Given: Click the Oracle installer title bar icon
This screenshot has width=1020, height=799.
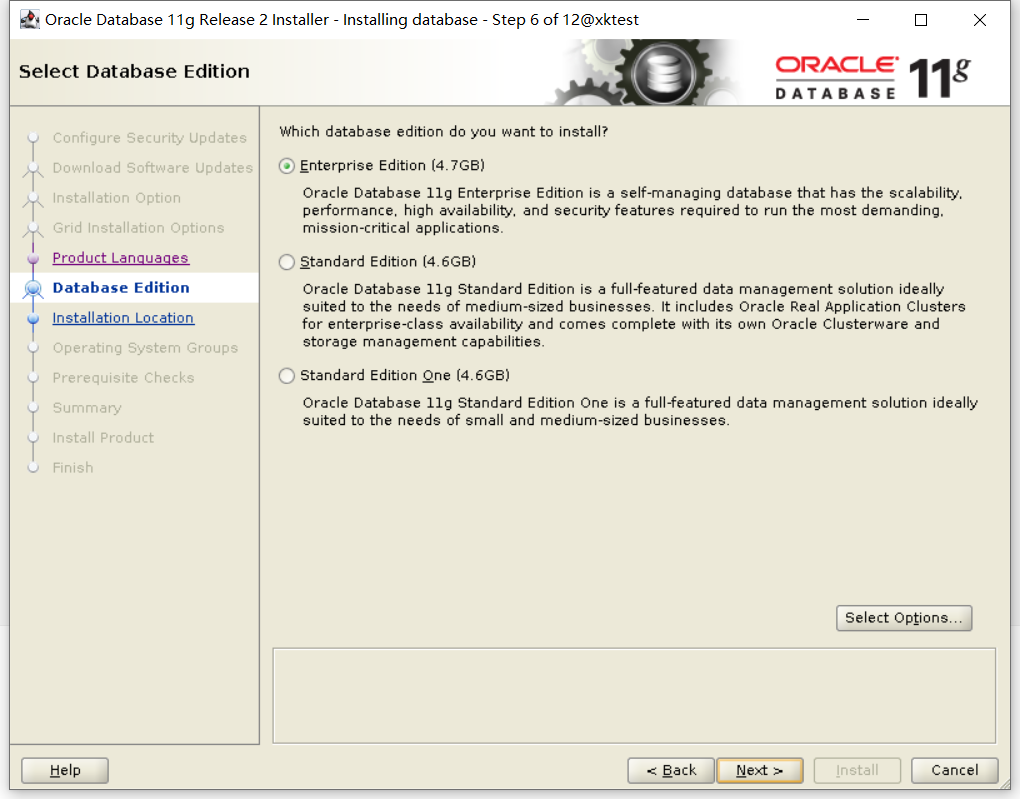Looking at the screenshot, I should (29, 20).
